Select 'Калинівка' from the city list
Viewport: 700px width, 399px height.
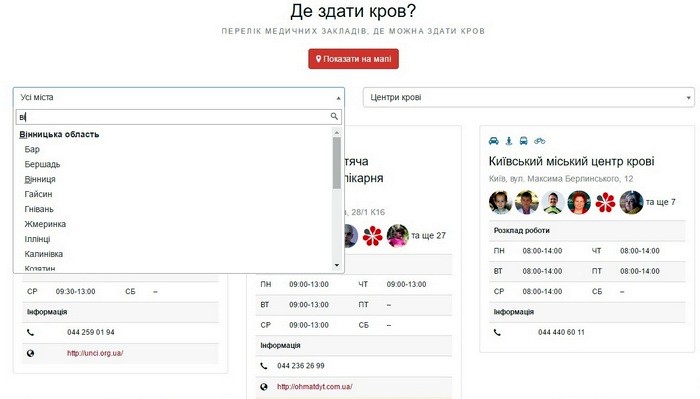[43, 254]
